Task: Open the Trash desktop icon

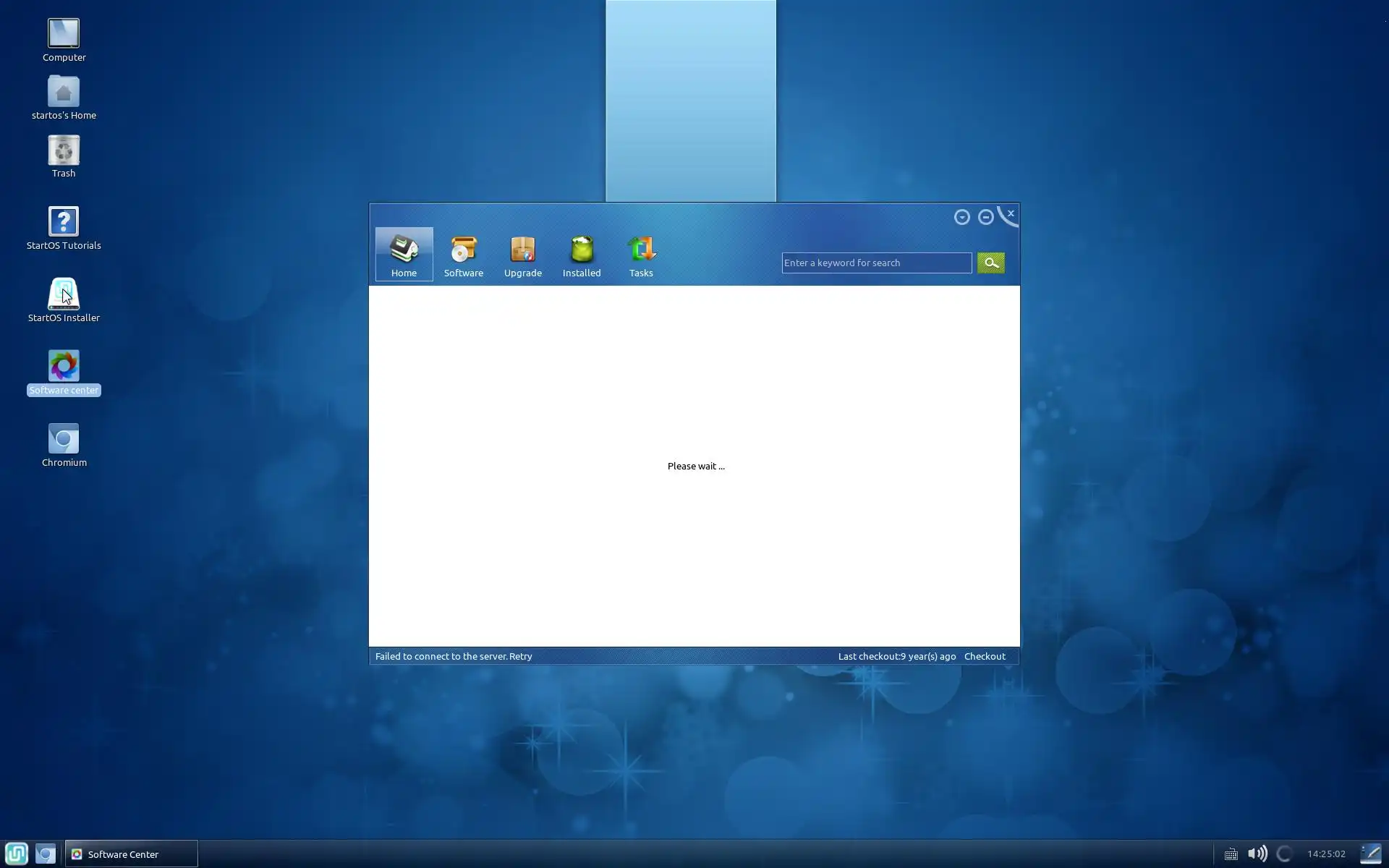Action: click(64, 155)
